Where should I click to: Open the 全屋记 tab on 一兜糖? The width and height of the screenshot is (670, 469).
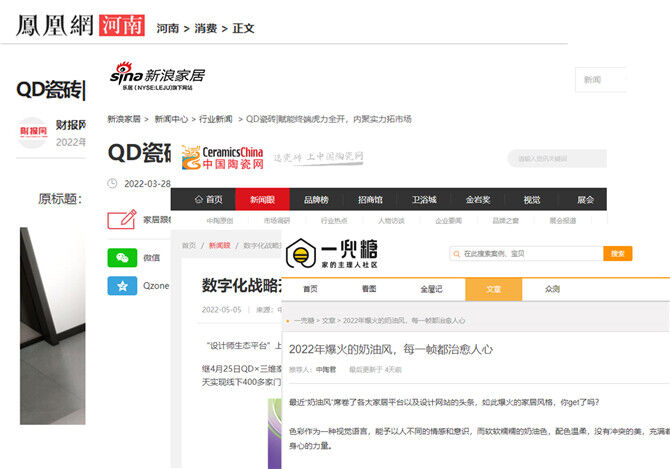coord(431,289)
